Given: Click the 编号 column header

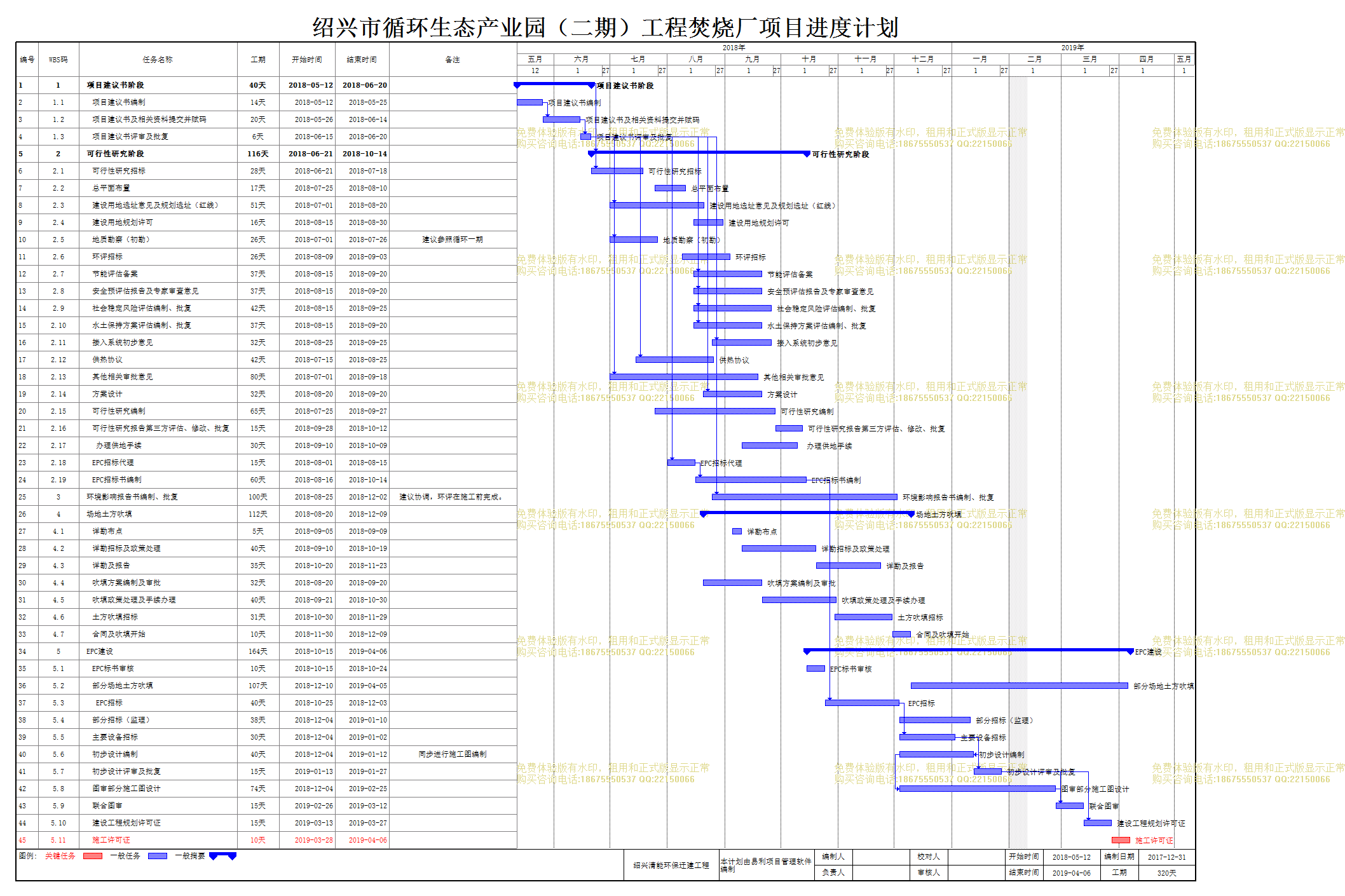Looking at the screenshot, I should tap(27, 60).
